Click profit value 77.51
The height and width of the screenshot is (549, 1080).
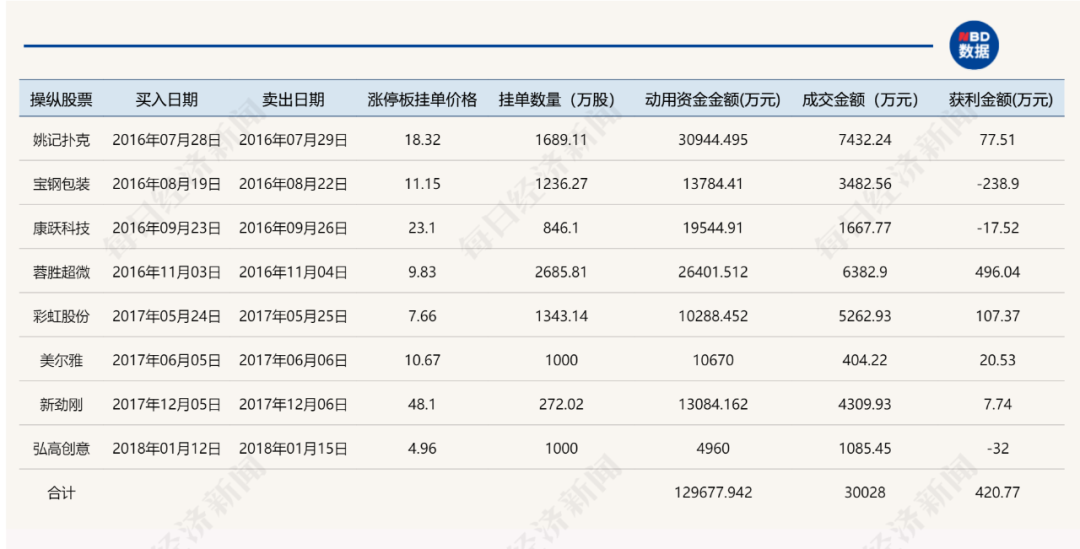(x=997, y=140)
